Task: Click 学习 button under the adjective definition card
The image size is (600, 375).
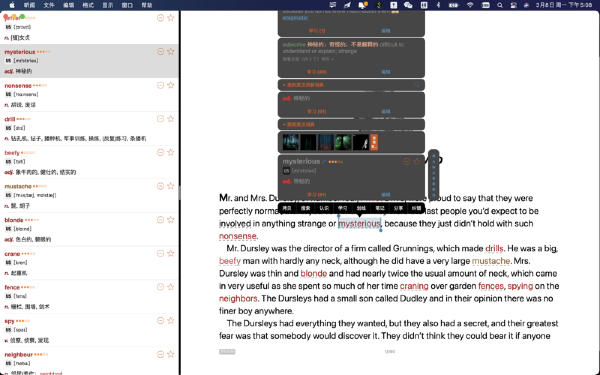Action: 316,72
